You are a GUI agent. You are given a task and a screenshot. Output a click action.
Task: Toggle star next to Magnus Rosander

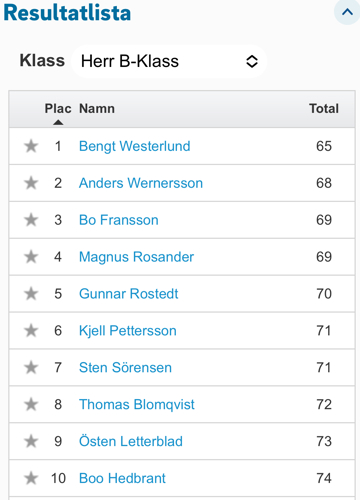(x=31, y=257)
